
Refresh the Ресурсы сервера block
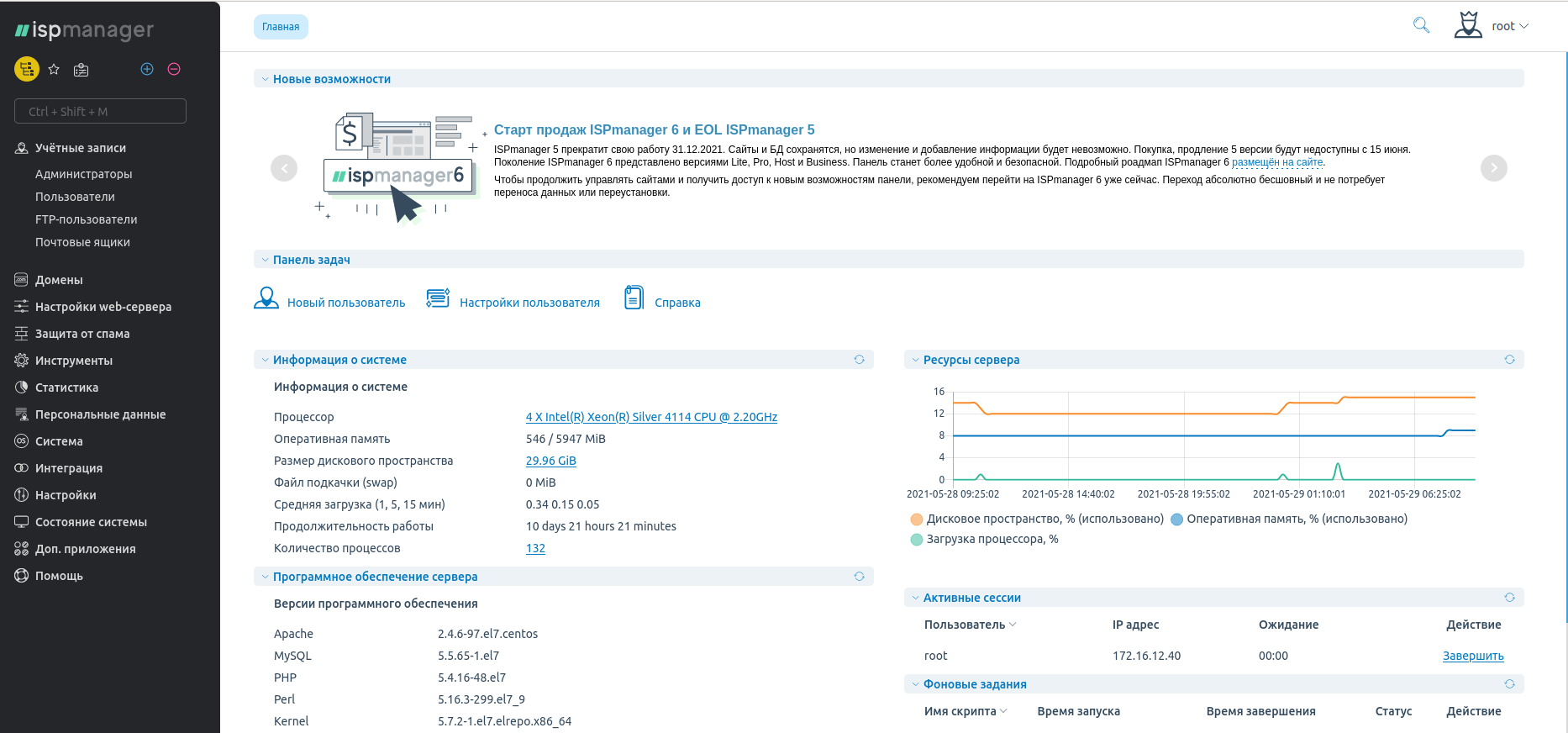[x=1509, y=360]
